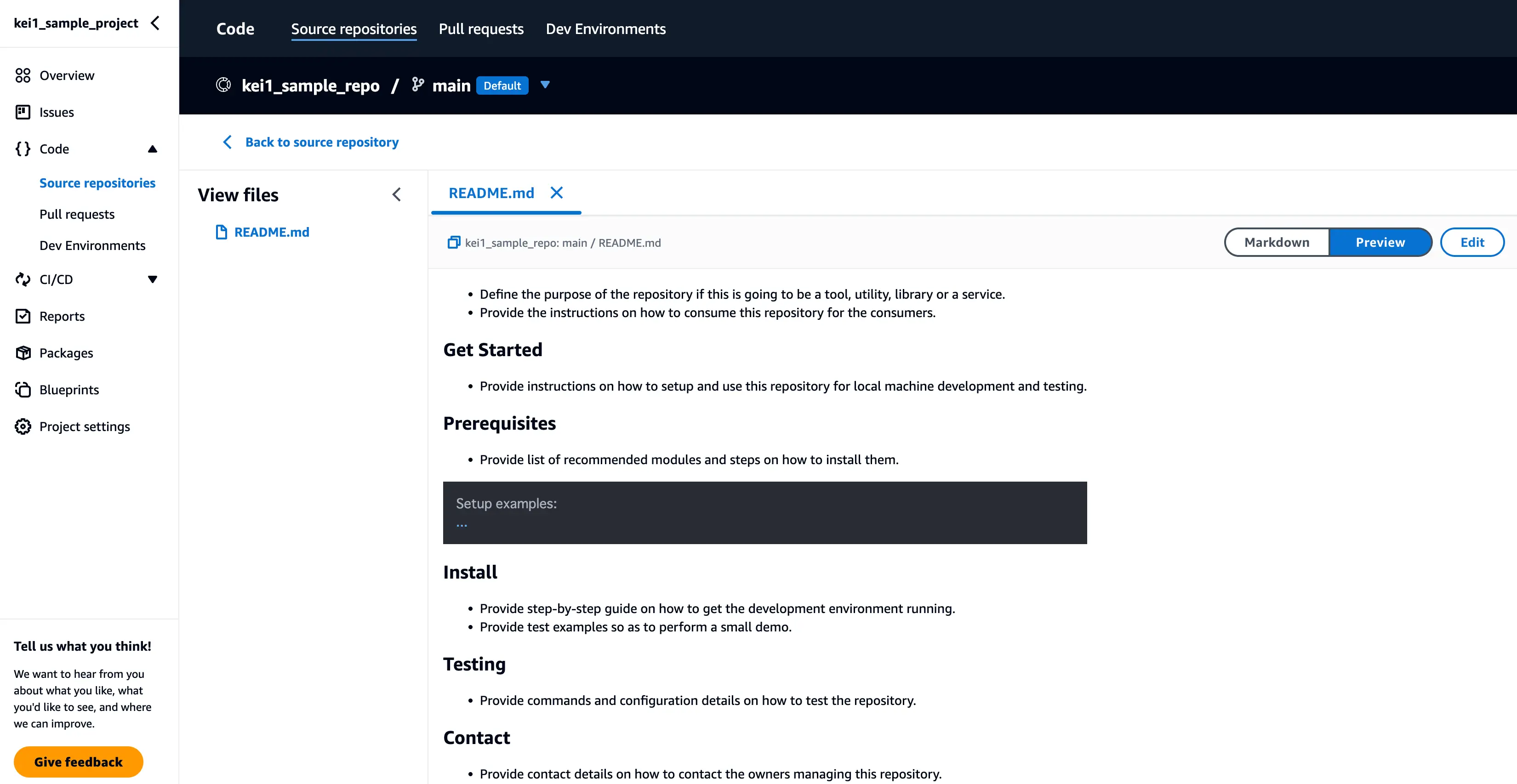This screenshot has height=784, width=1517.
Task: Open the Packages page
Action: (x=66, y=353)
